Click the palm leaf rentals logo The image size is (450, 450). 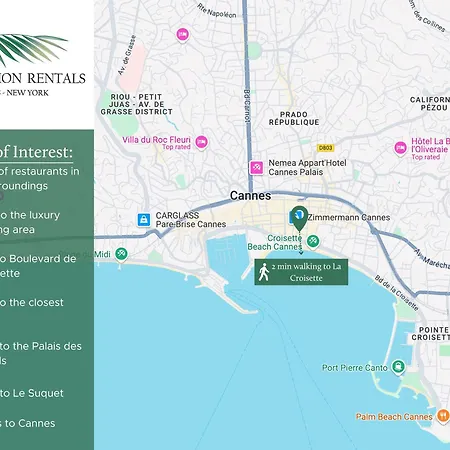pyautogui.click(x=33, y=49)
